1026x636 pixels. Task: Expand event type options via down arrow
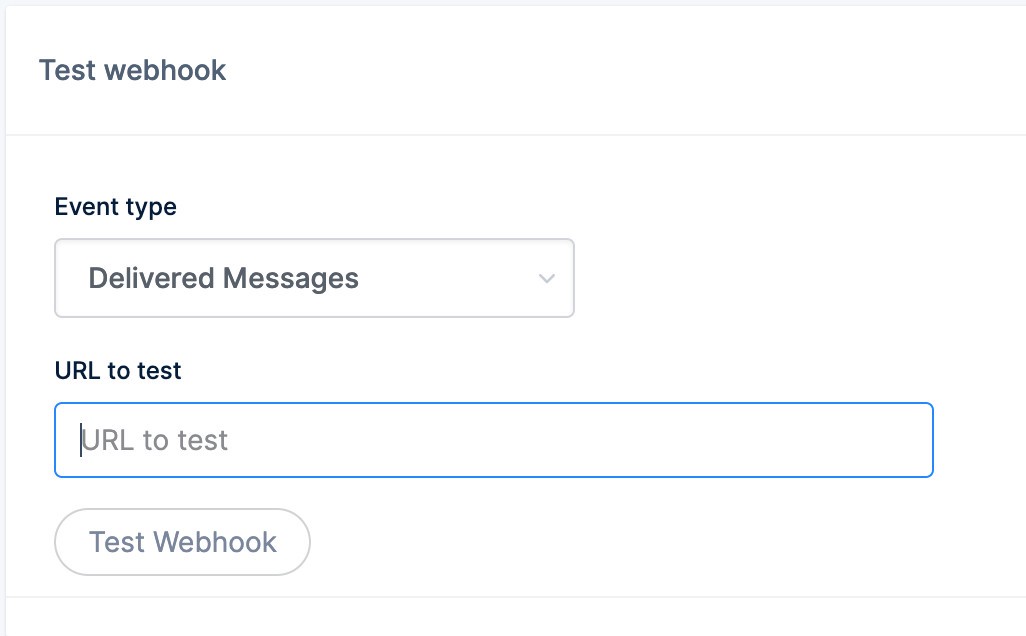tap(546, 278)
